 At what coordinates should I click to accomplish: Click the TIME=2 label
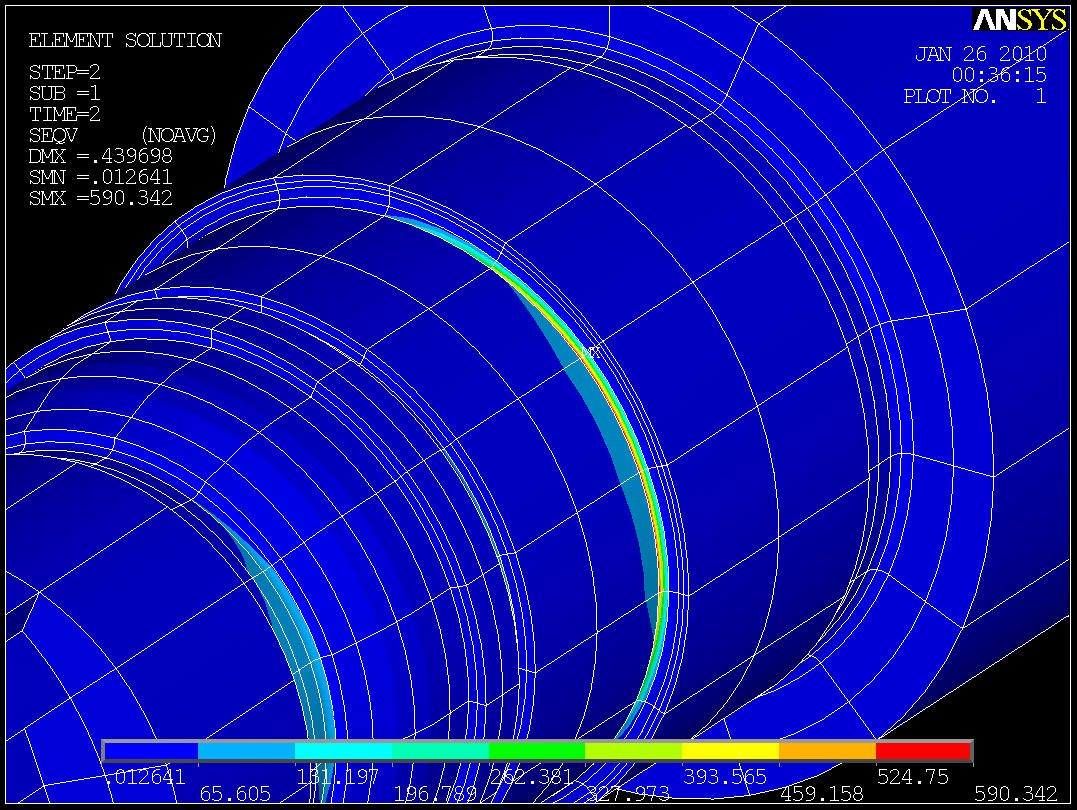point(65,114)
